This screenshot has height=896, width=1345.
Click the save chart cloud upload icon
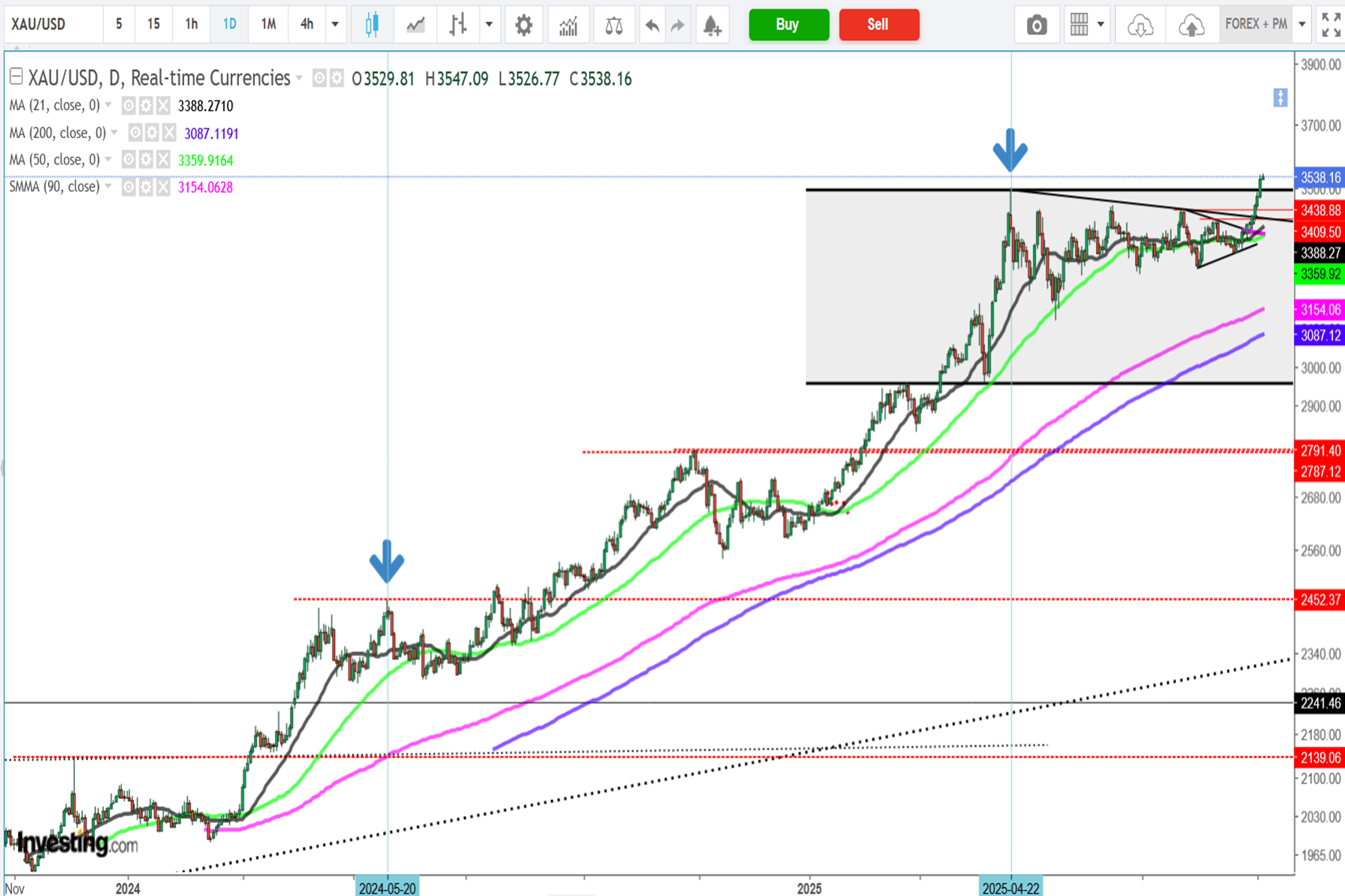[1191, 25]
